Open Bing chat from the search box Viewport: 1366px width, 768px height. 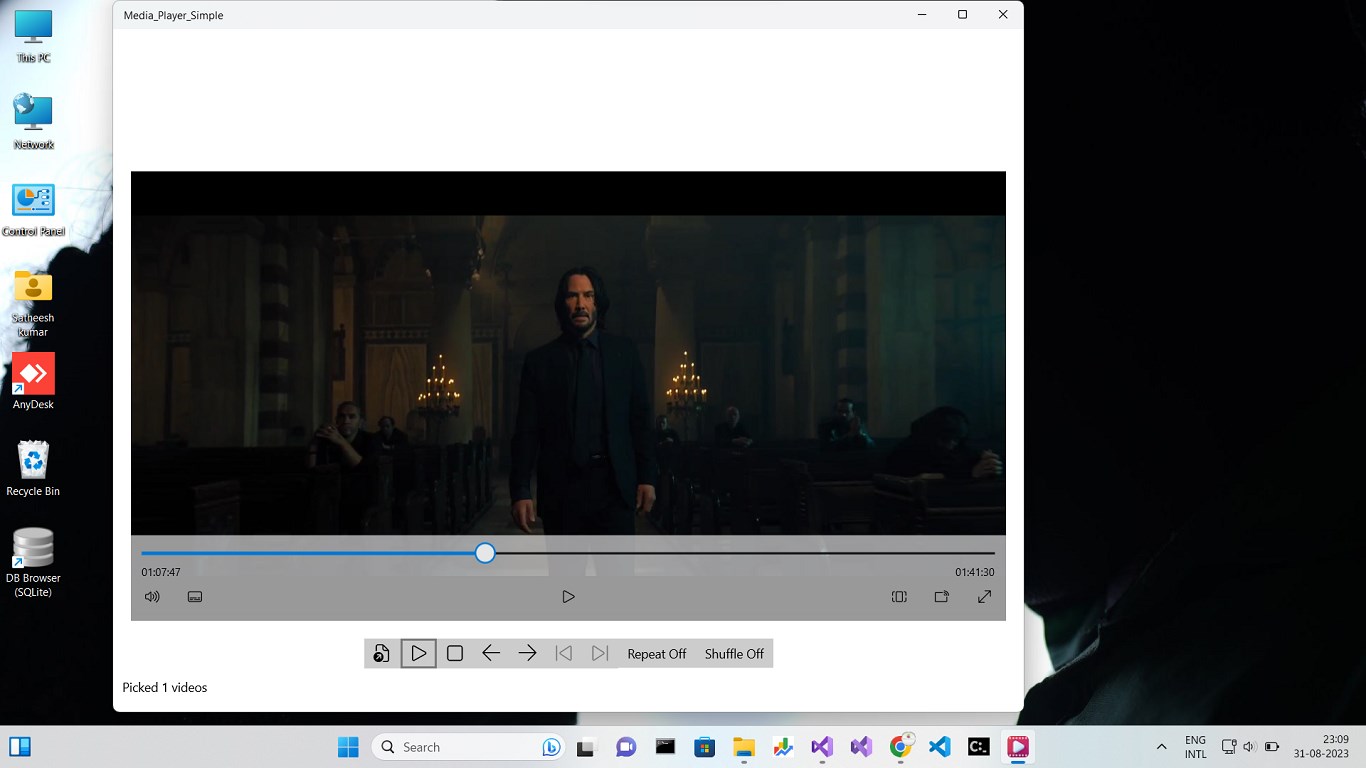click(551, 747)
